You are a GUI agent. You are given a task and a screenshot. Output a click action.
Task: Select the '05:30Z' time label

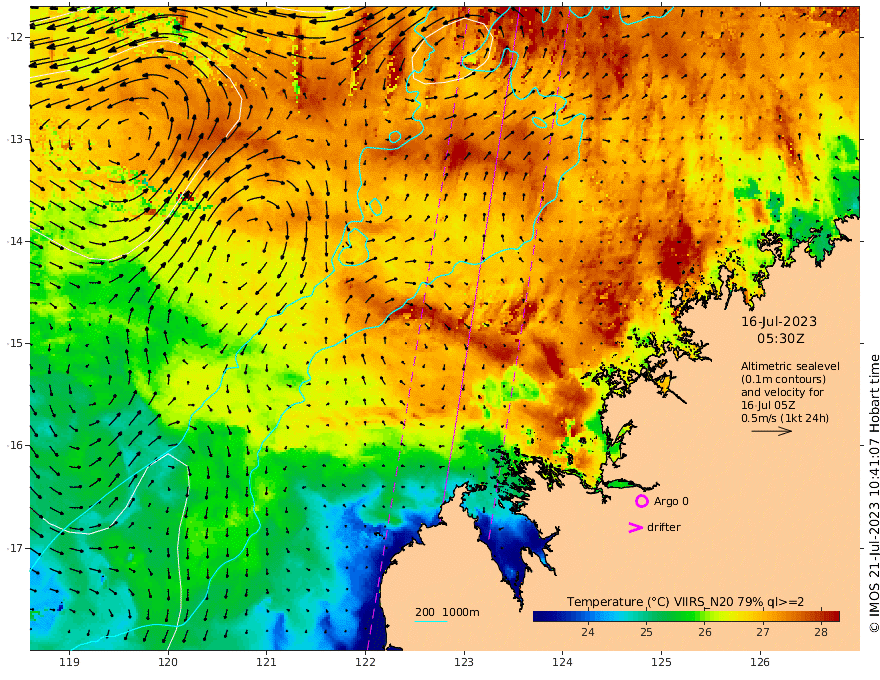(780, 339)
